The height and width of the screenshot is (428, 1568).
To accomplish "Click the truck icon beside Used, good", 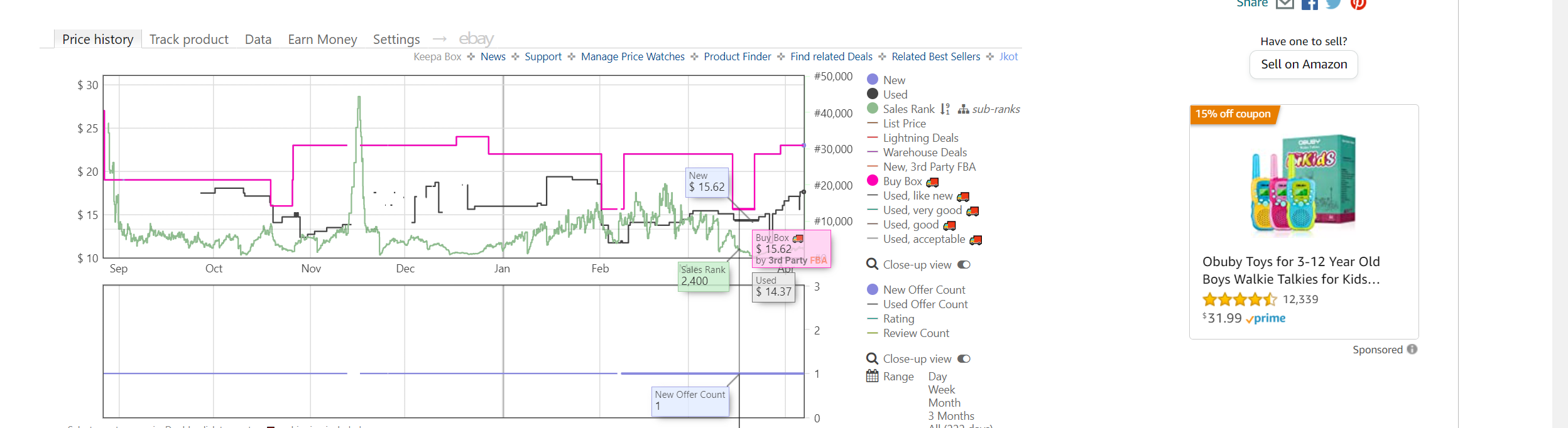I will coord(950,225).
